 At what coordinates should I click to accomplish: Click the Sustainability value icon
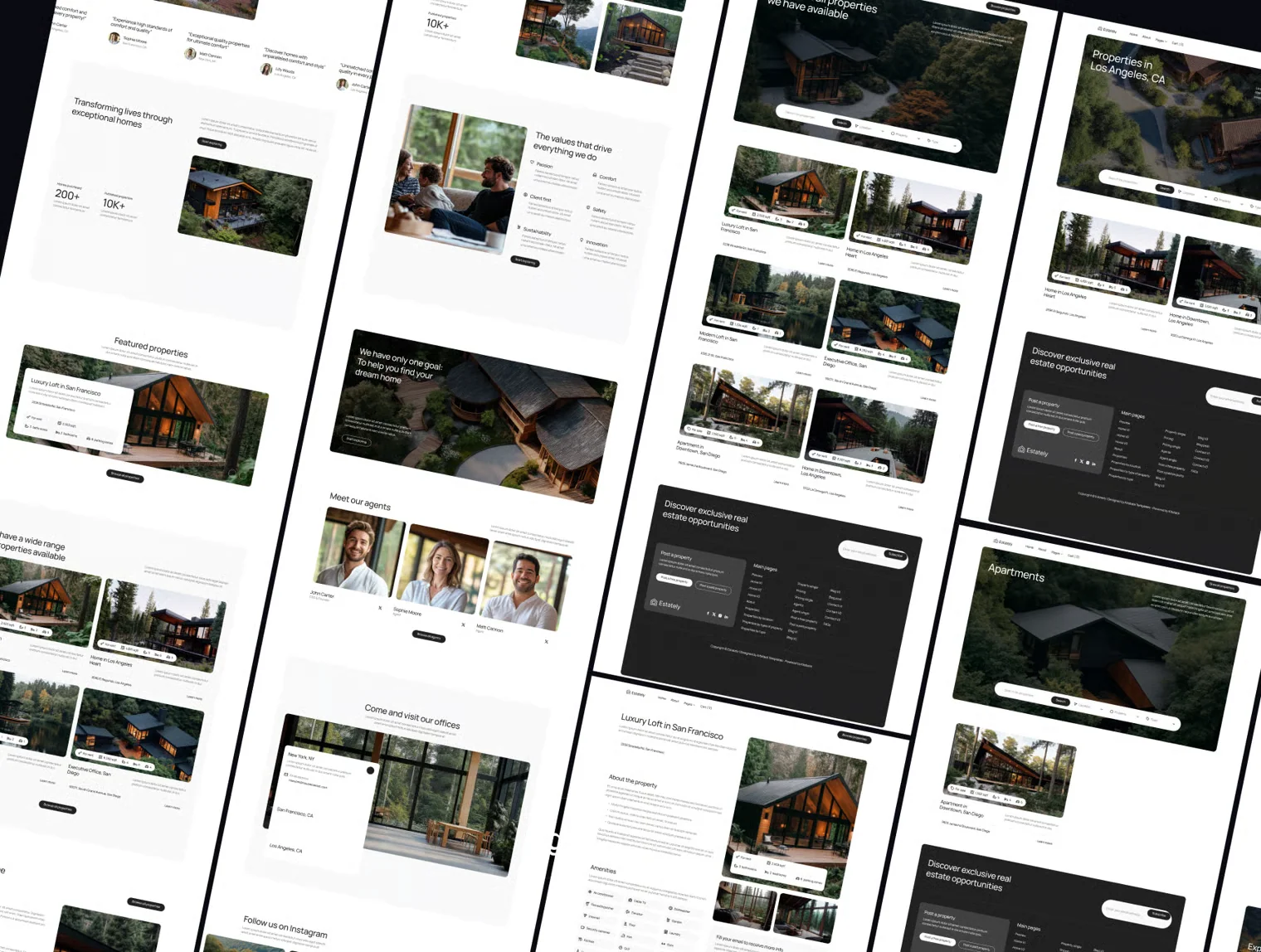tap(519, 228)
